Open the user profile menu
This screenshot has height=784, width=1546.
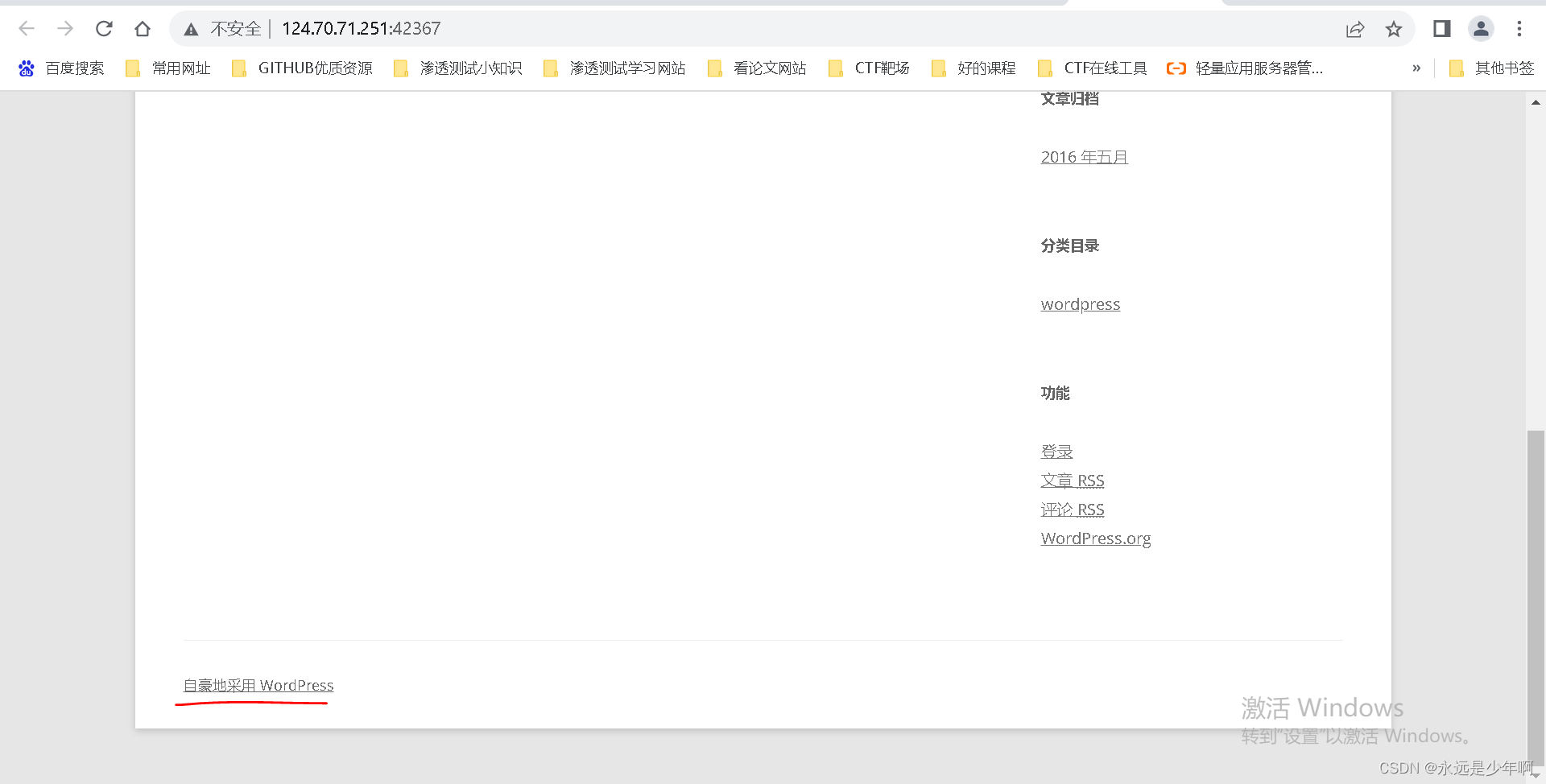[x=1481, y=29]
